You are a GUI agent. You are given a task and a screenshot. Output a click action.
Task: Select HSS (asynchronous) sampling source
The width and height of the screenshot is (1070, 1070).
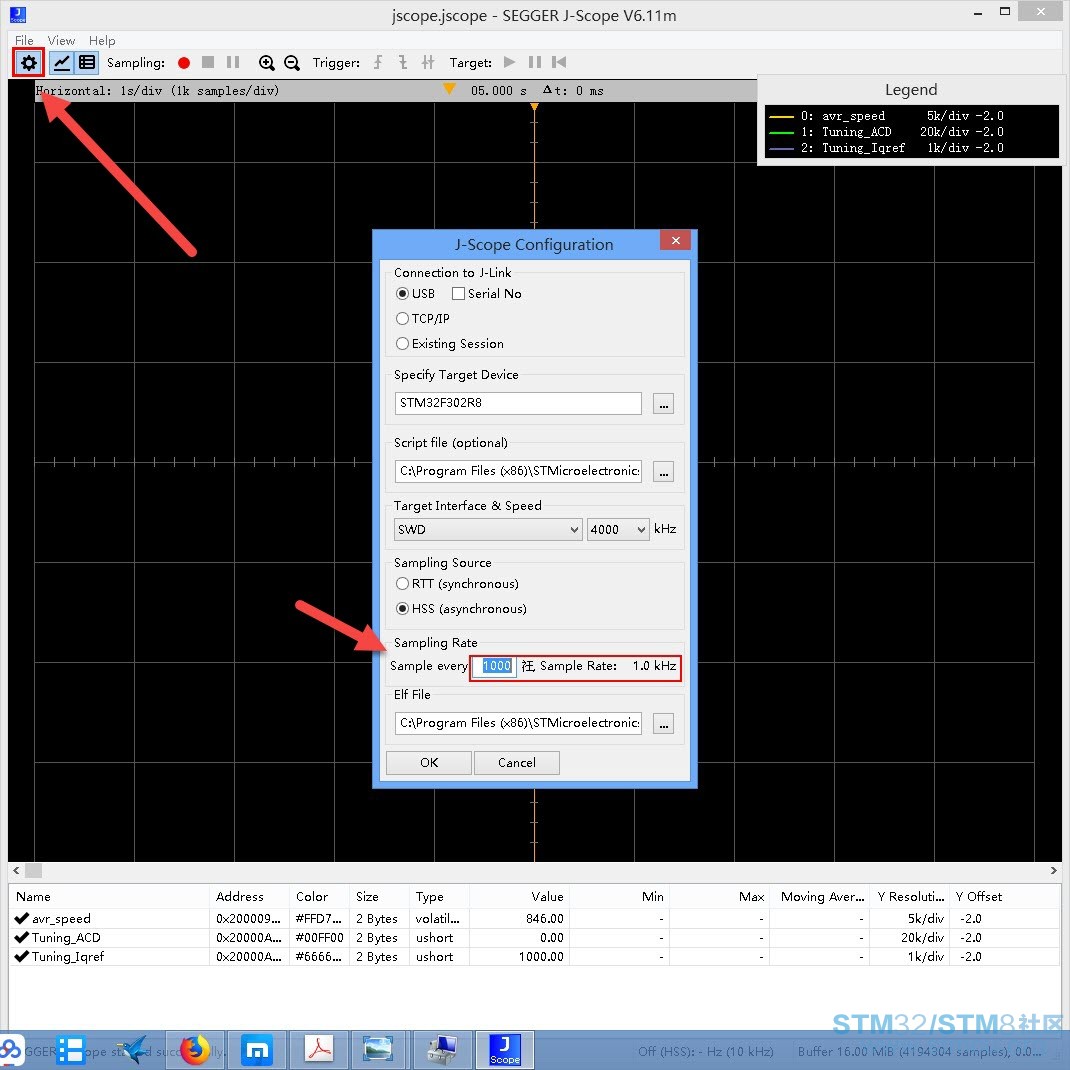403,609
